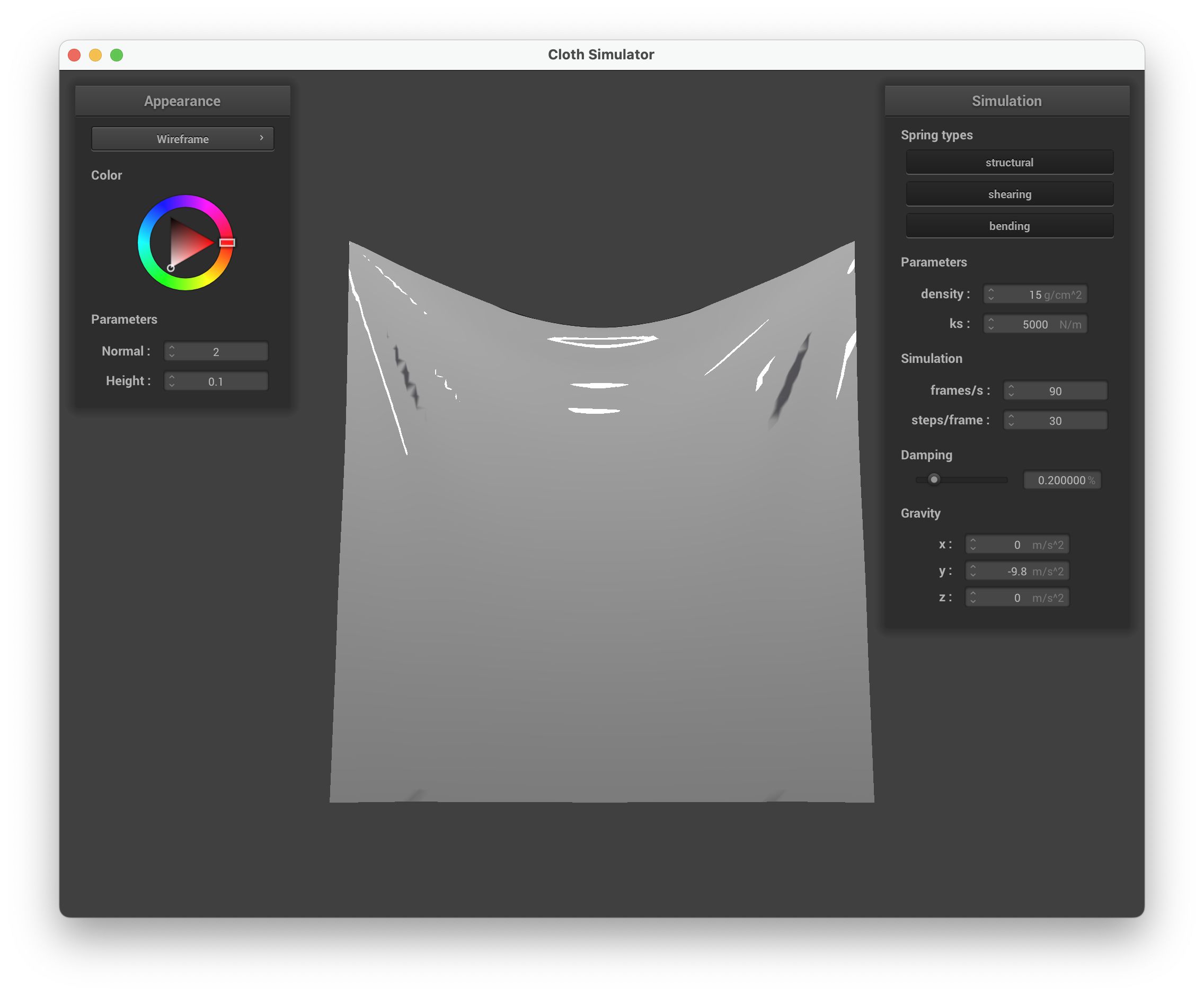Viewport: 1204px width, 996px height.
Task: Click the frames/s stepper arrows
Action: [1011, 391]
